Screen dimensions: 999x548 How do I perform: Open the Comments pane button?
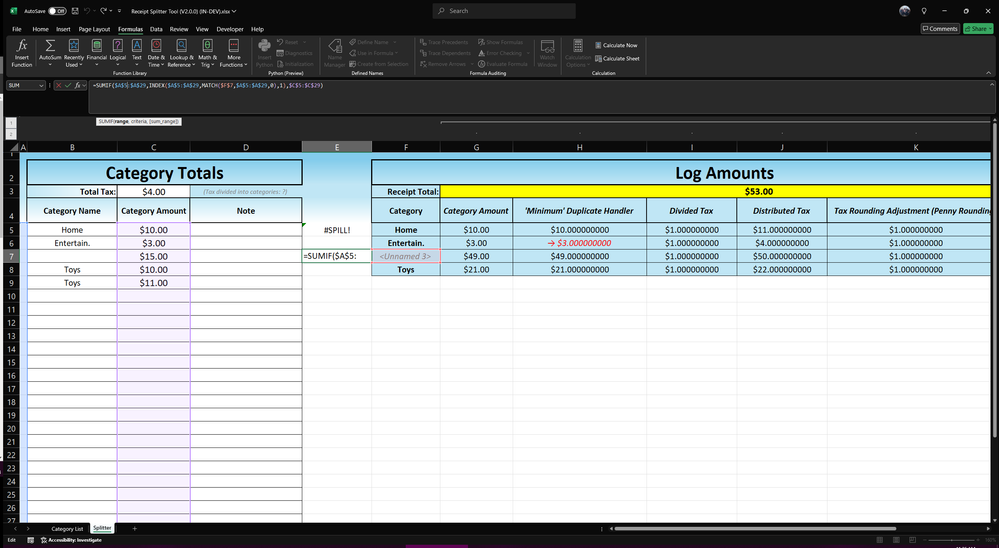(x=940, y=29)
